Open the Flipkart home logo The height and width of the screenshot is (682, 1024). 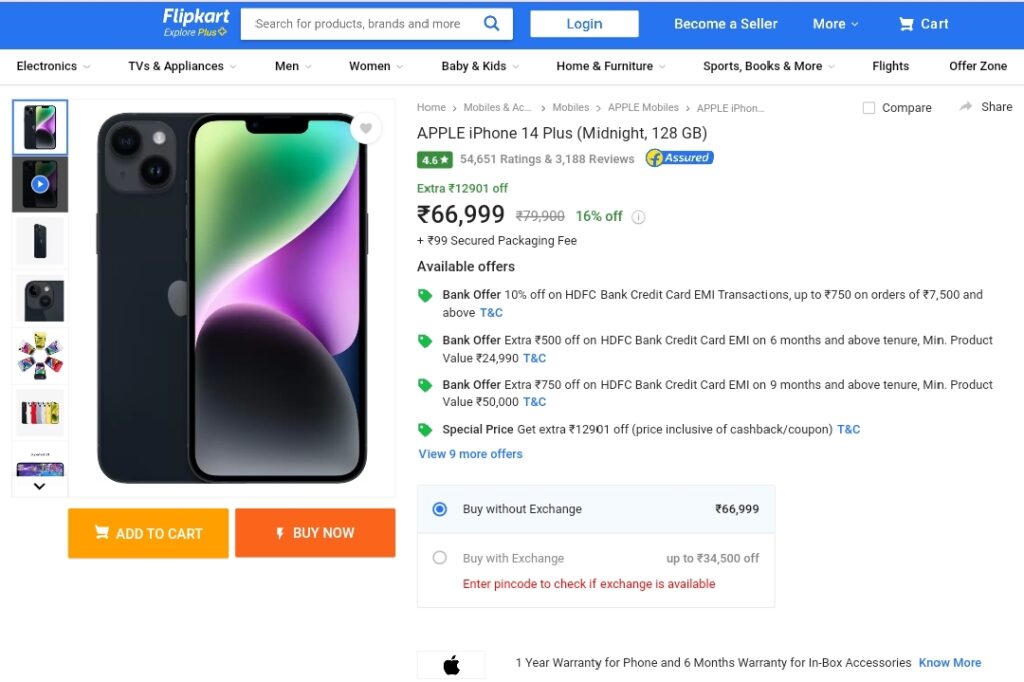click(x=195, y=23)
